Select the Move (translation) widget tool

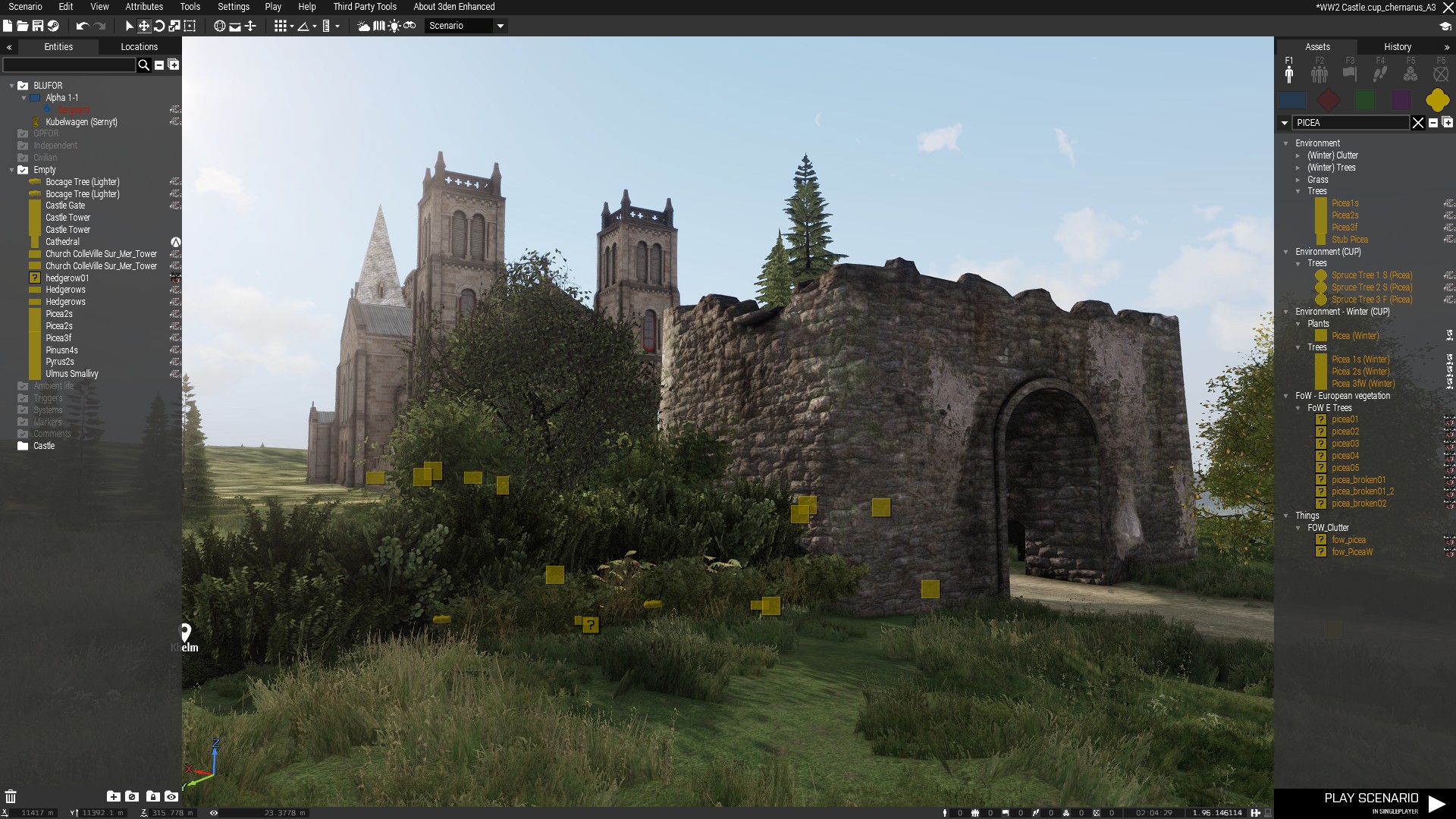(x=144, y=26)
